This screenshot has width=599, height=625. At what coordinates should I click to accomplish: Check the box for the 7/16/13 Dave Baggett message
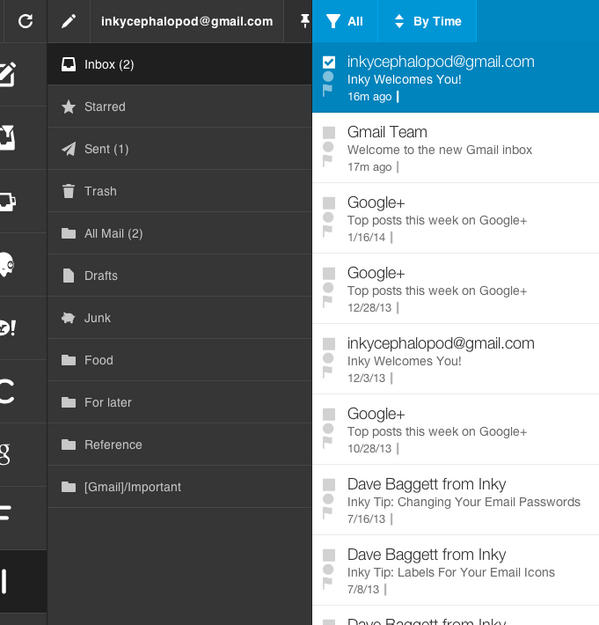[329, 485]
